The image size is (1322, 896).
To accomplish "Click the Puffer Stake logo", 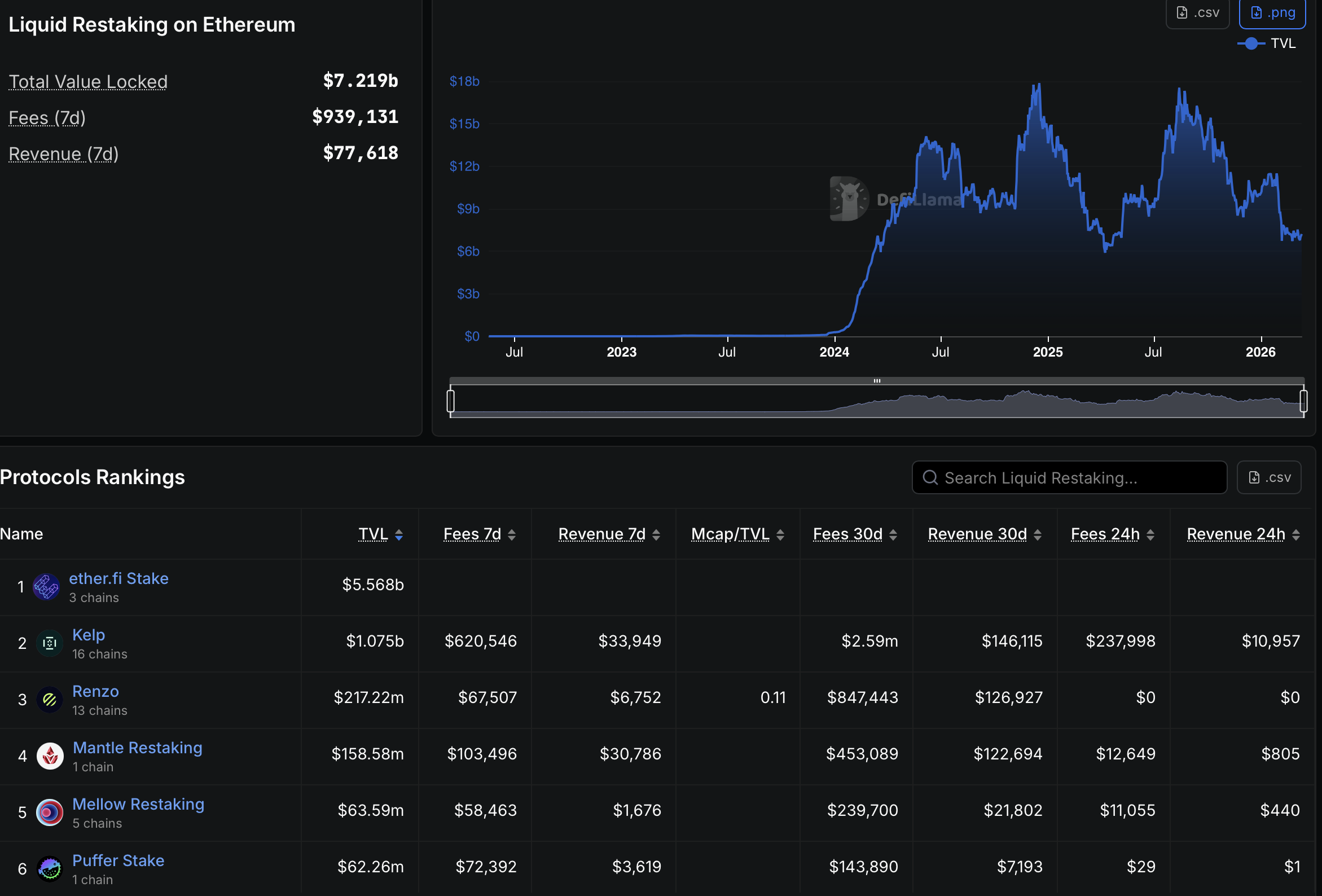I will click(x=50, y=869).
